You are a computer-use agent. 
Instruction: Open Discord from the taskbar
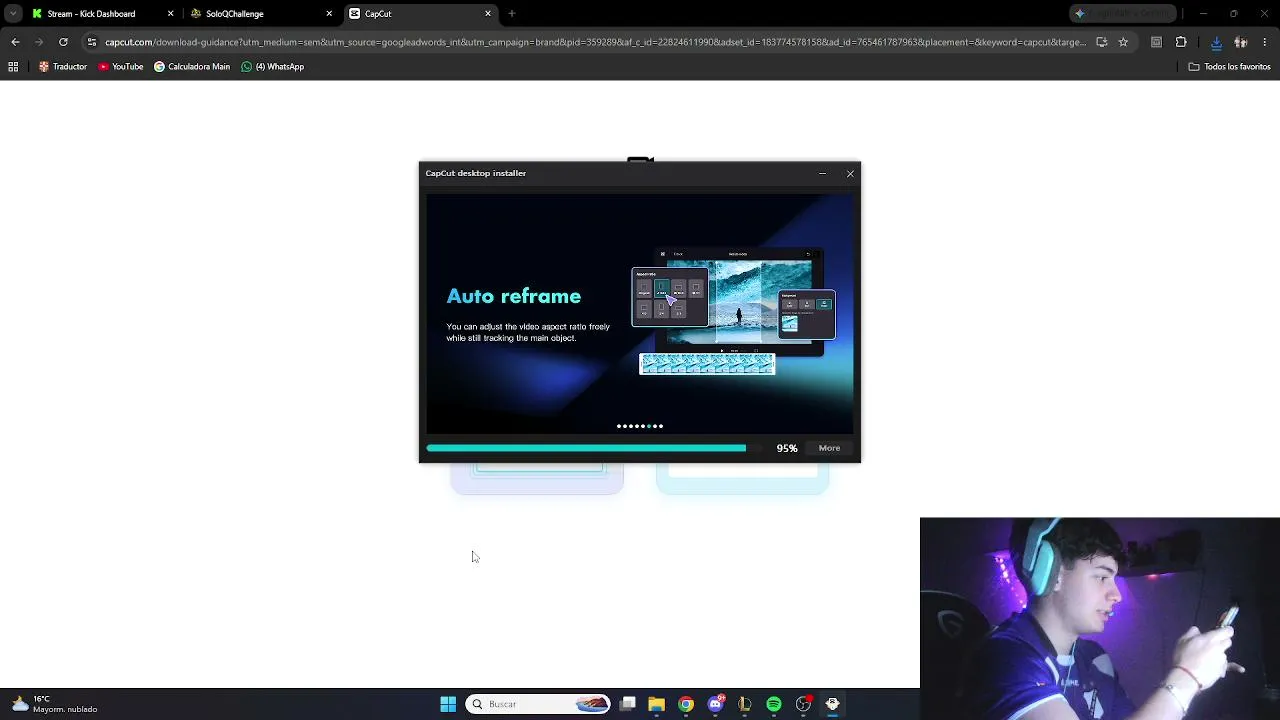point(715,704)
